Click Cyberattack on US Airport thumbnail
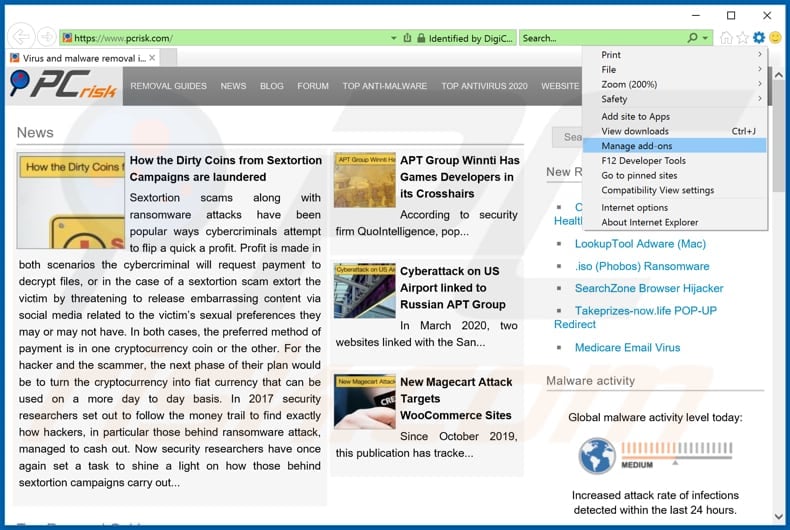The width and height of the screenshot is (790, 530). point(365,291)
